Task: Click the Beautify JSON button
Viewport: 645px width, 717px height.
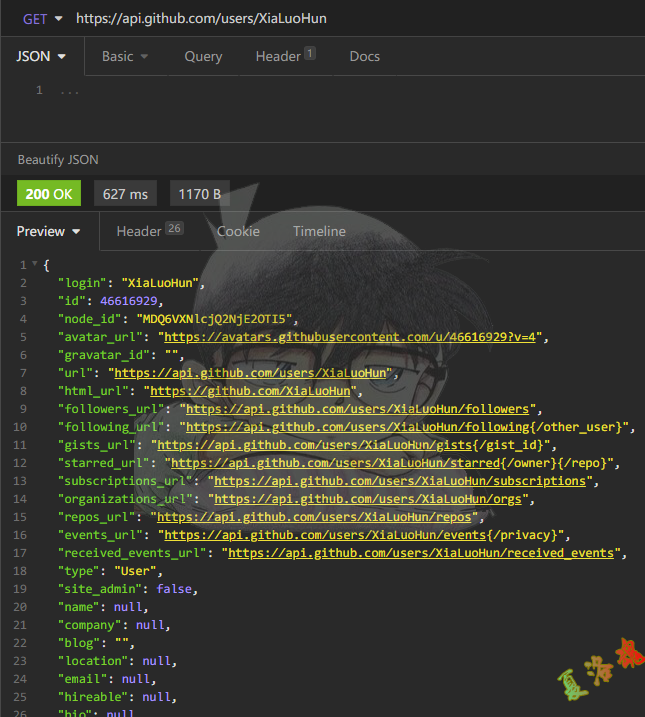Action: pyautogui.click(x=58, y=159)
